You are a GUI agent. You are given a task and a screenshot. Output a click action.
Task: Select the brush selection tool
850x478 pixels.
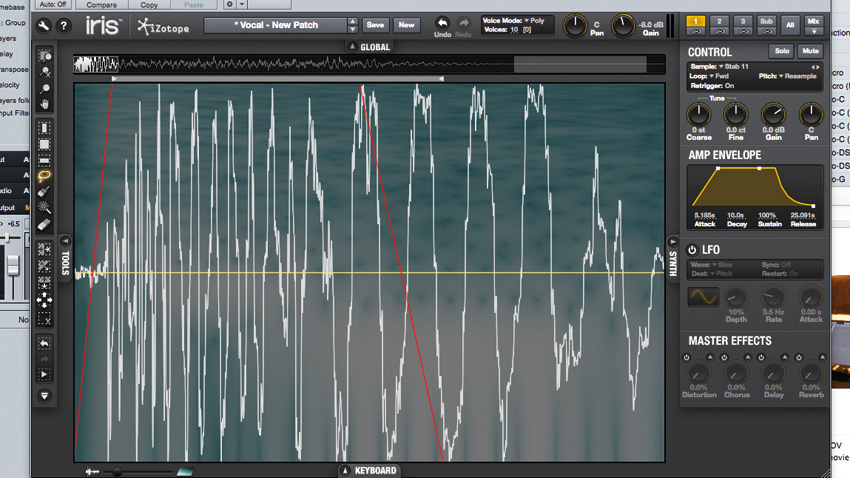coord(44,192)
